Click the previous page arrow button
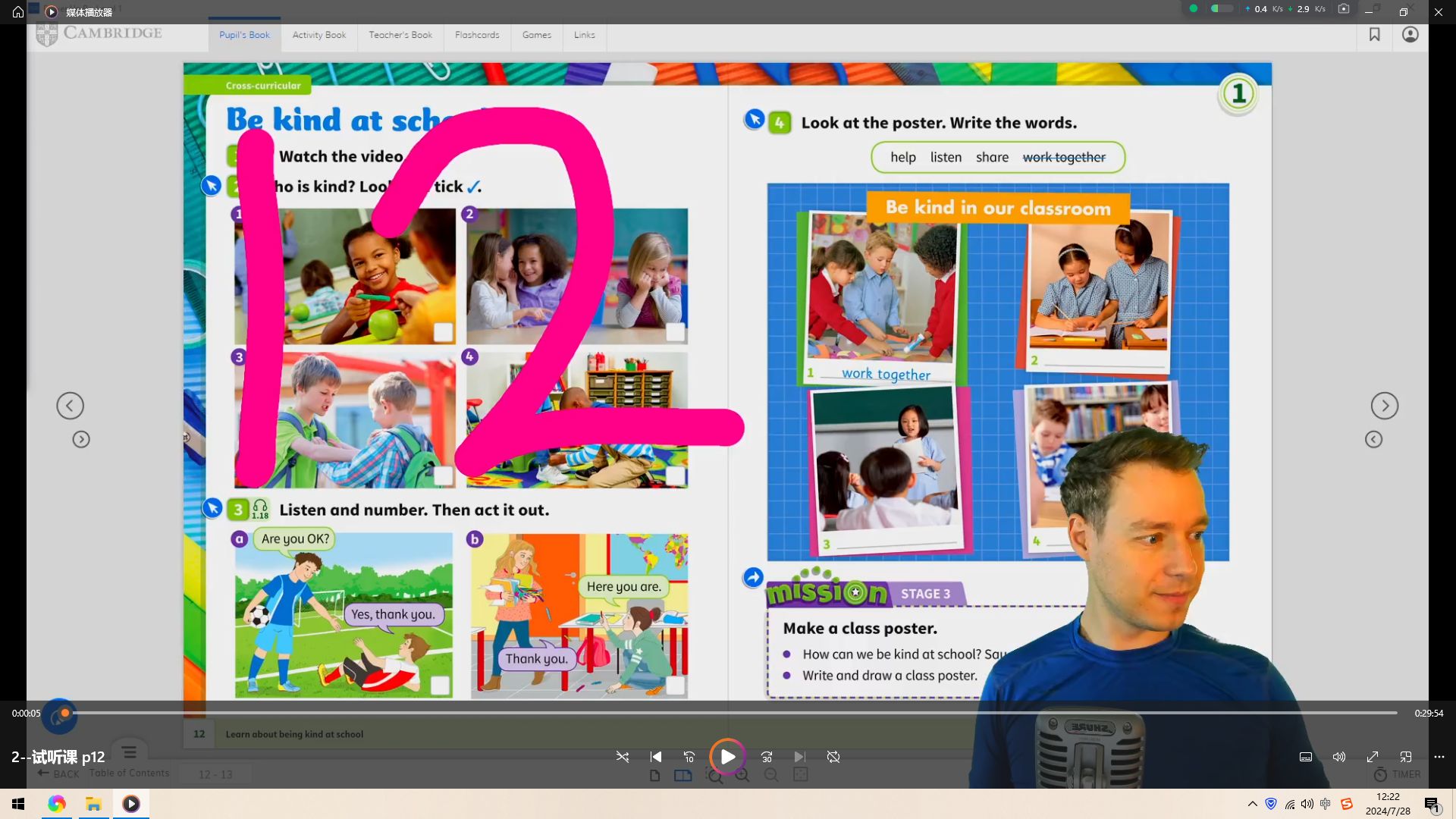1456x819 pixels. click(x=69, y=404)
